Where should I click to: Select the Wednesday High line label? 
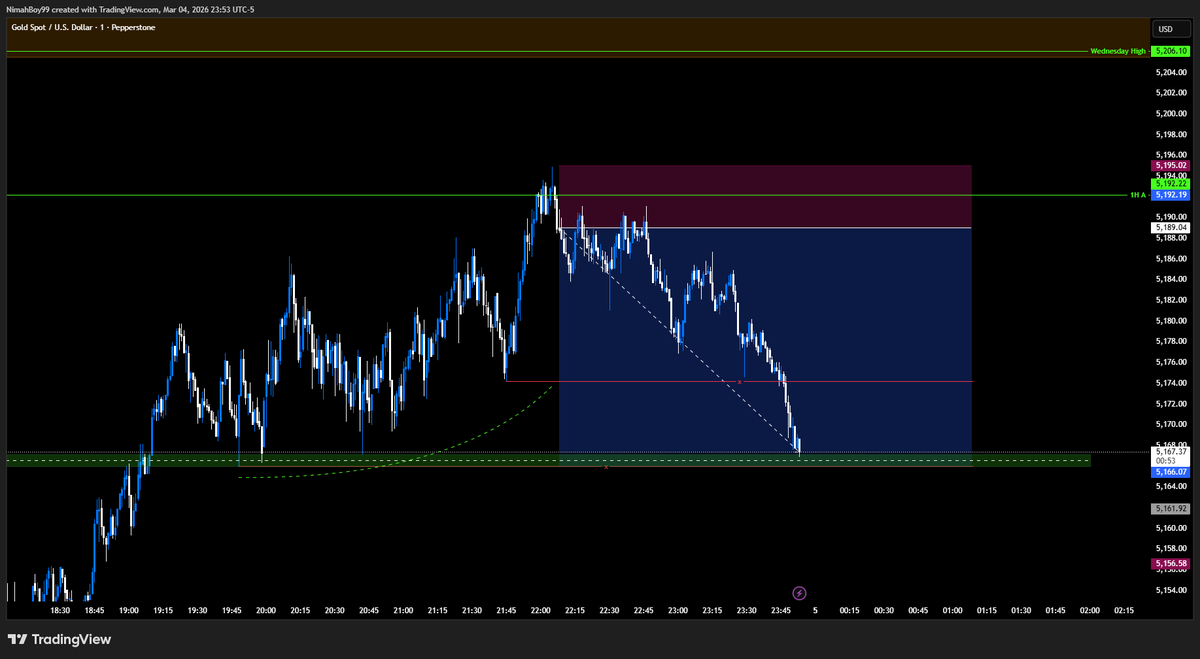(x=1118, y=50)
